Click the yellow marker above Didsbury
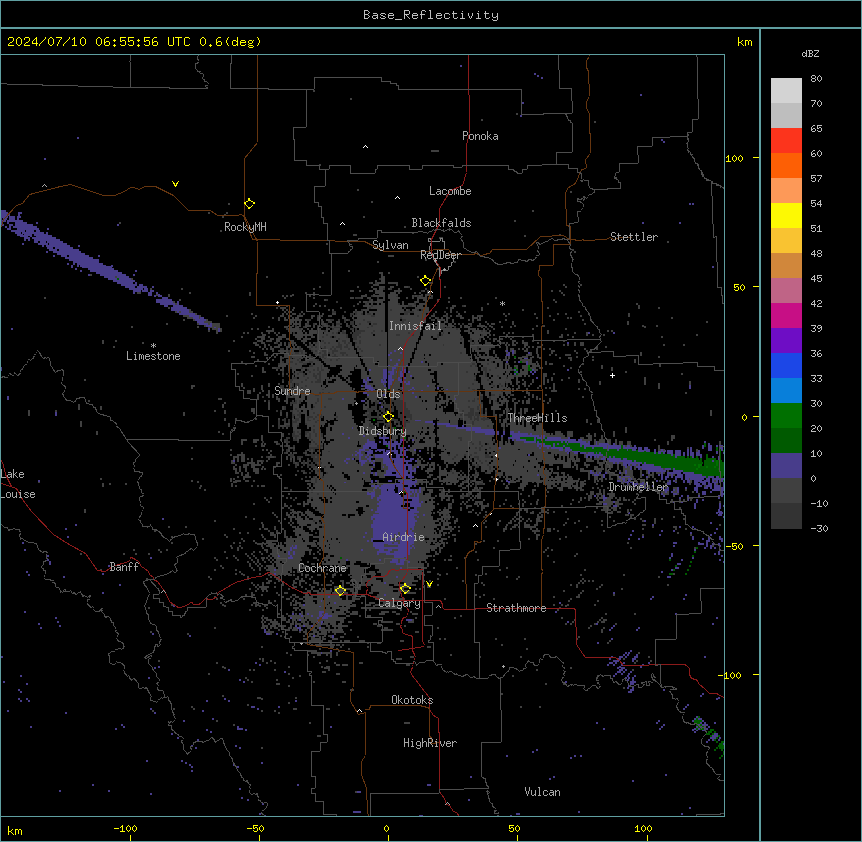Screen dimensions: 862x842 click(388, 416)
